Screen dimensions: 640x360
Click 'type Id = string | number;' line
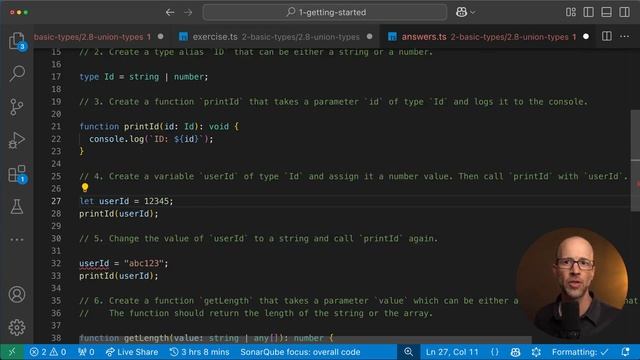(x=144, y=77)
